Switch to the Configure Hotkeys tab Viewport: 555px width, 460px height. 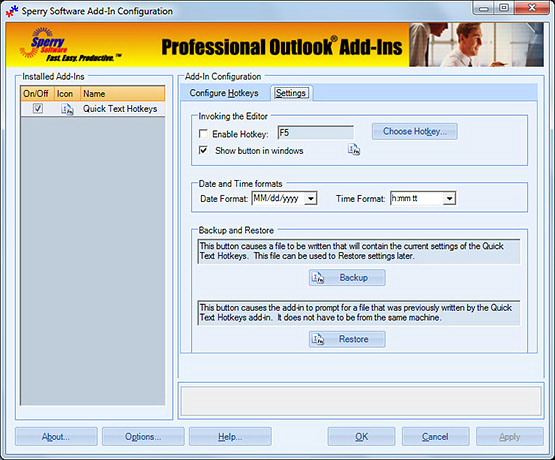[224, 93]
